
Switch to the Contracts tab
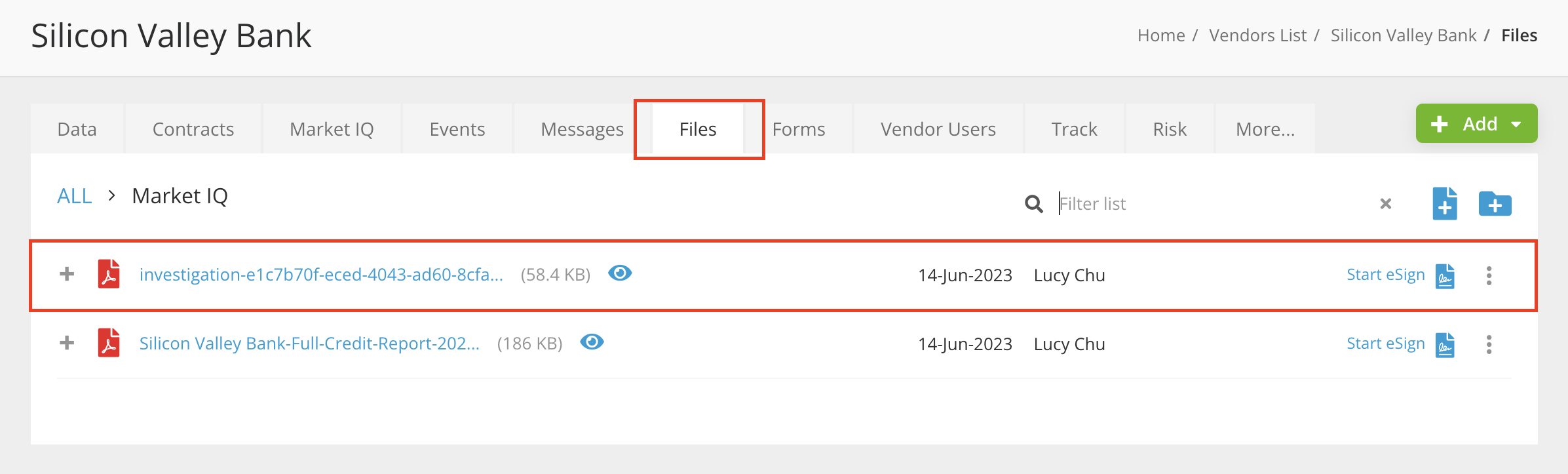click(x=193, y=129)
